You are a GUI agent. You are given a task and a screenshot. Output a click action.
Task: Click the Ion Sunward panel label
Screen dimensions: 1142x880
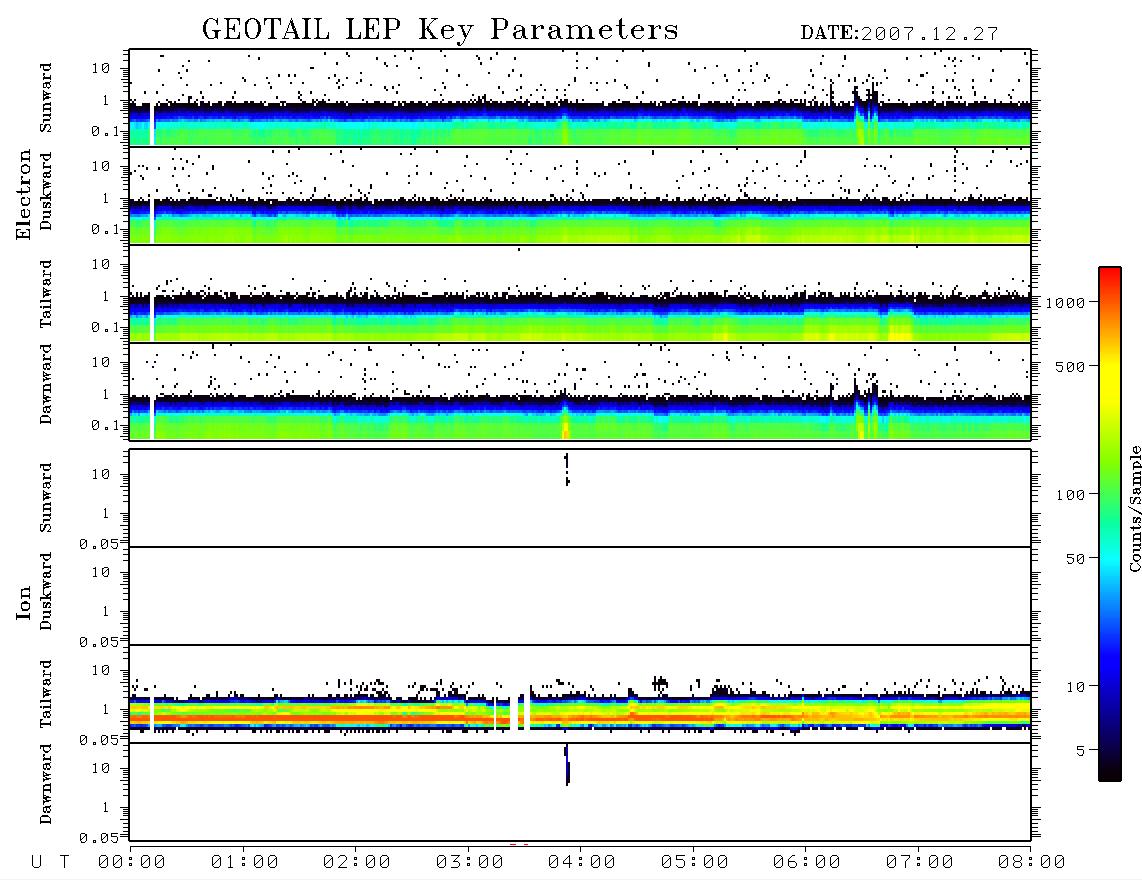[46, 498]
